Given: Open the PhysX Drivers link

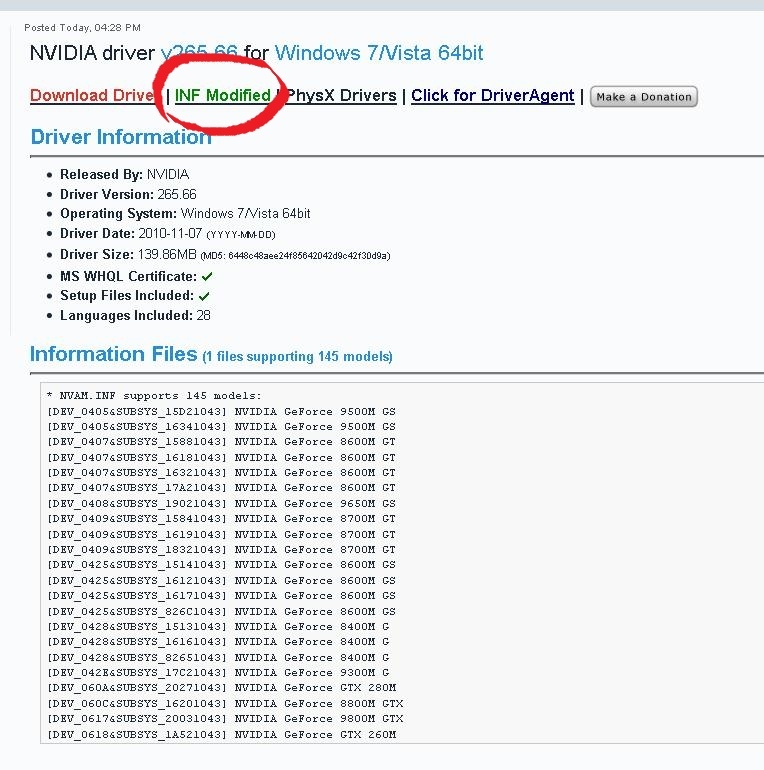Looking at the screenshot, I should tap(342, 96).
